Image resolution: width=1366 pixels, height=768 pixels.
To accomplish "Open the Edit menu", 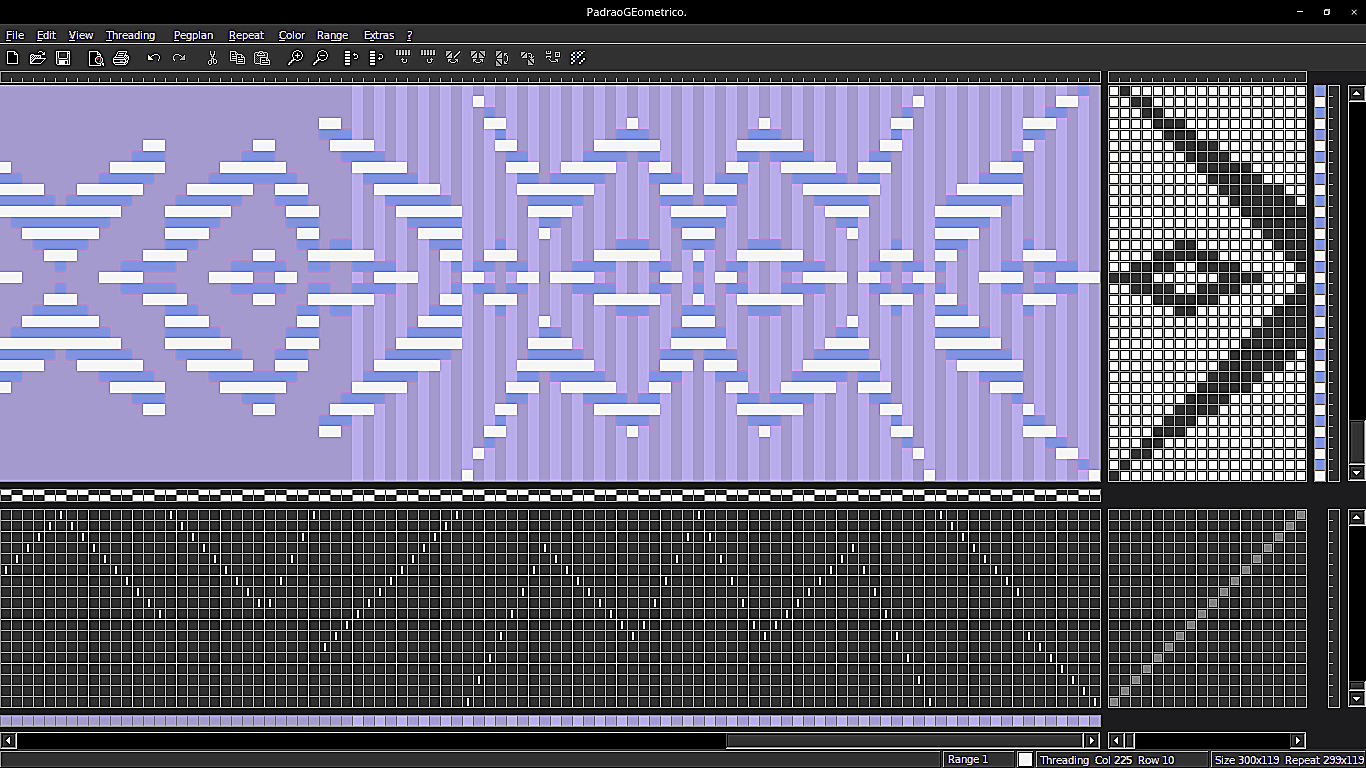I will point(46,35).
